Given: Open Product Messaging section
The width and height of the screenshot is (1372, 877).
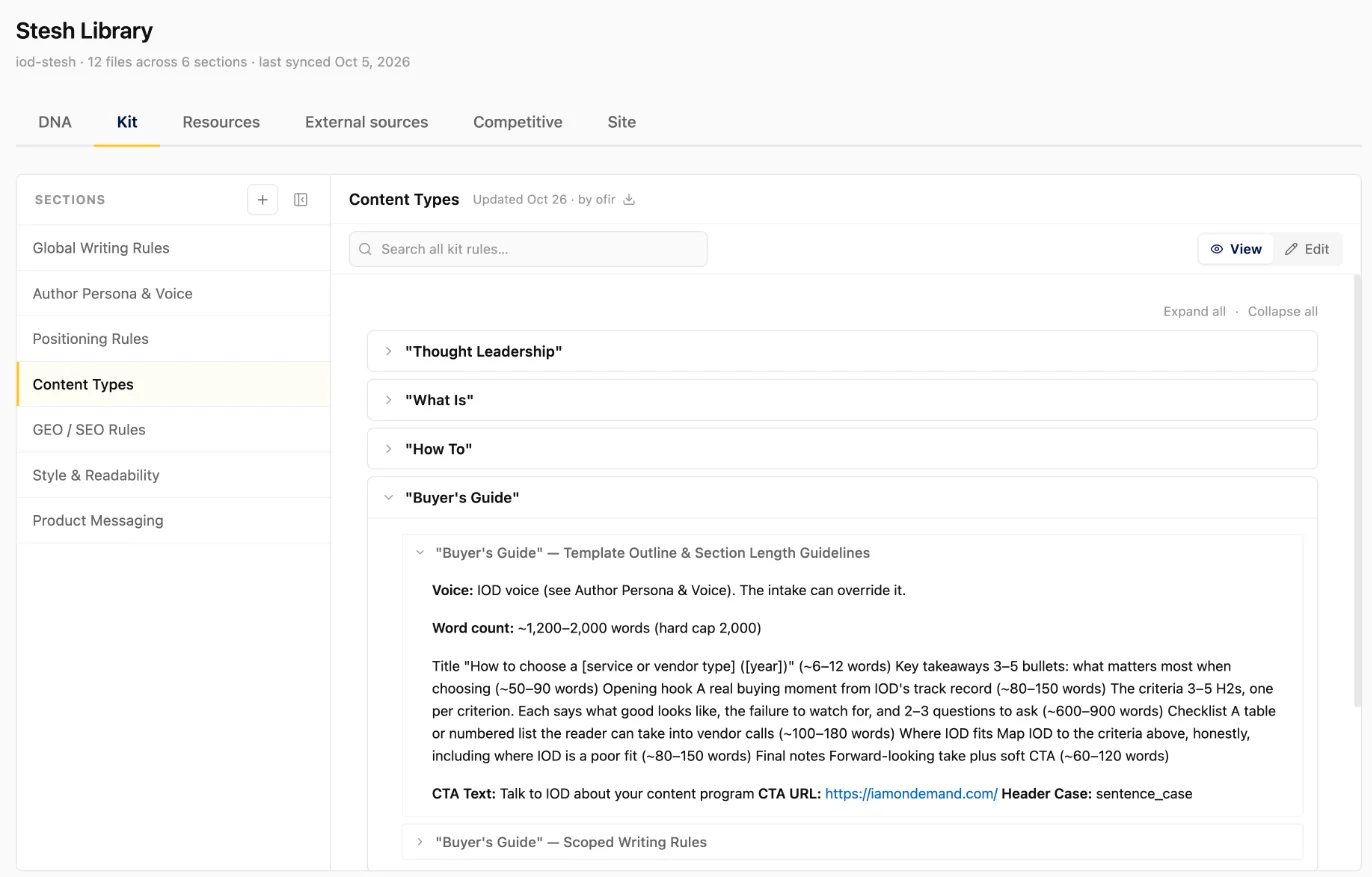Looking at the screenshot, I should (173, 520).
